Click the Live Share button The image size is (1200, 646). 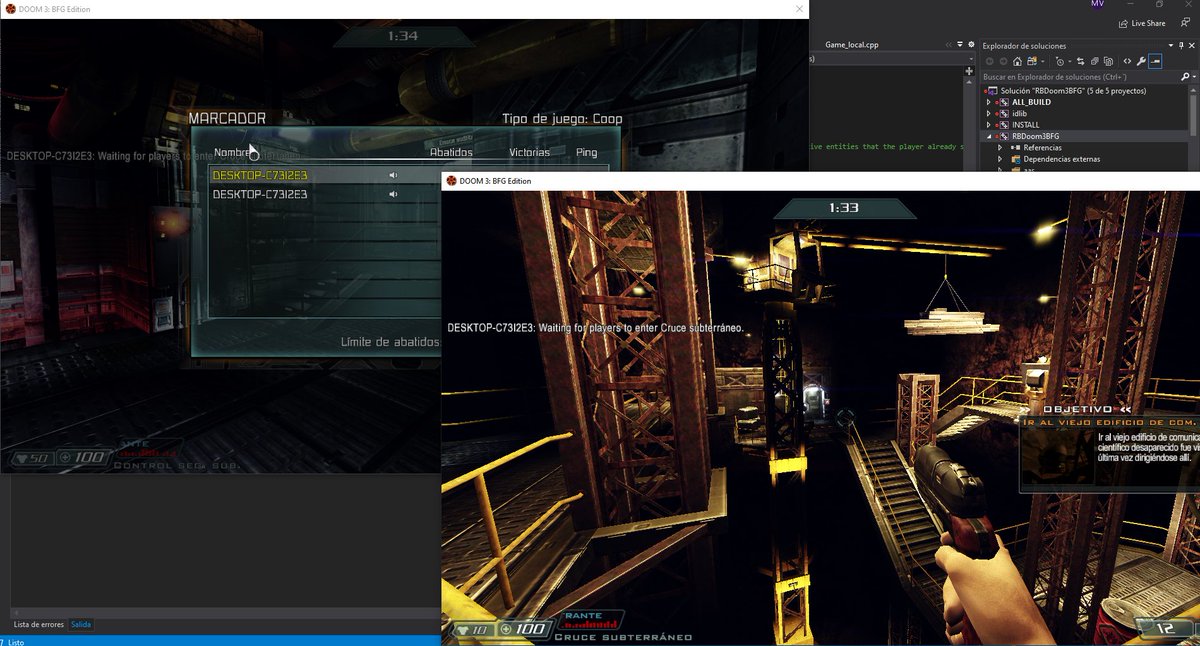click(1141, 23)
